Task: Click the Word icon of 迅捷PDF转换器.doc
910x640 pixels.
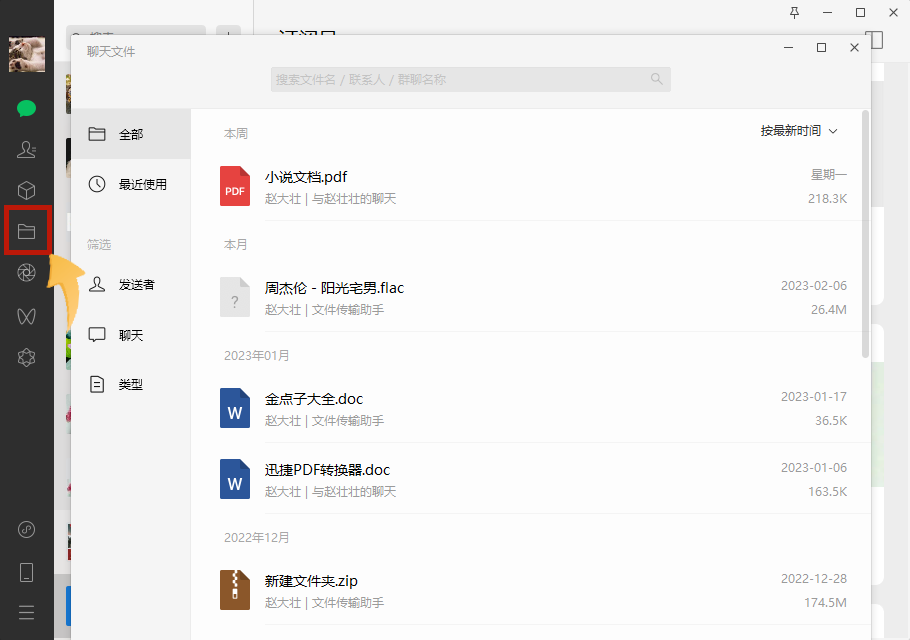Action: [x=234, y=479]
